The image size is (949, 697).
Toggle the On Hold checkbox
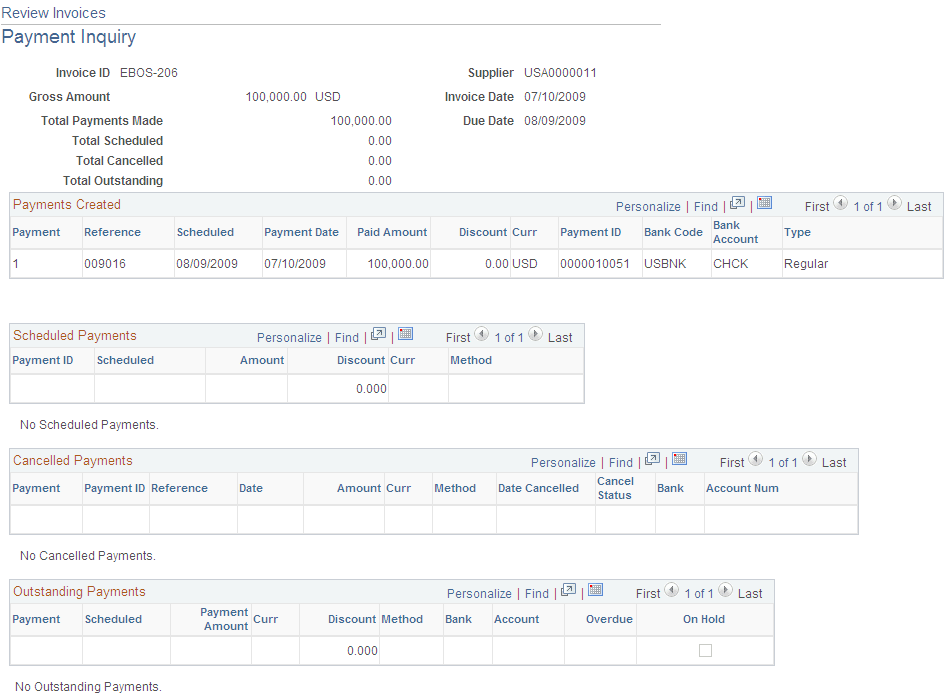pyautogui.click(x=705, y=650)
